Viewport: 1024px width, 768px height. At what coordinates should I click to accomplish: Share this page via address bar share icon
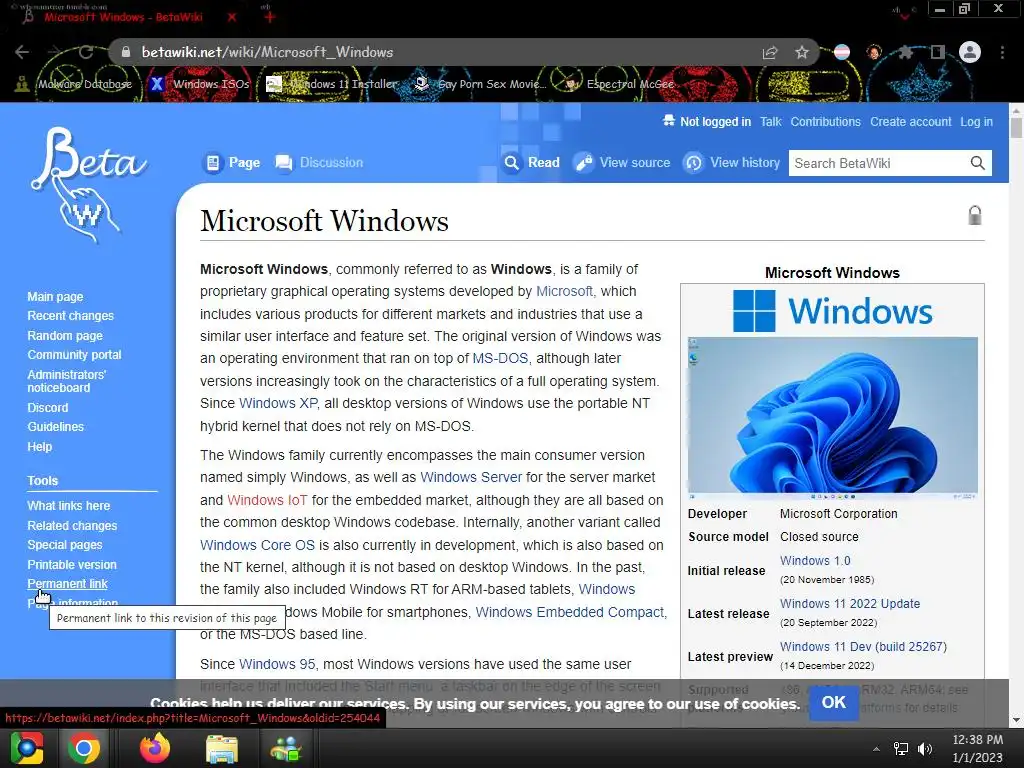pos(770,52)
